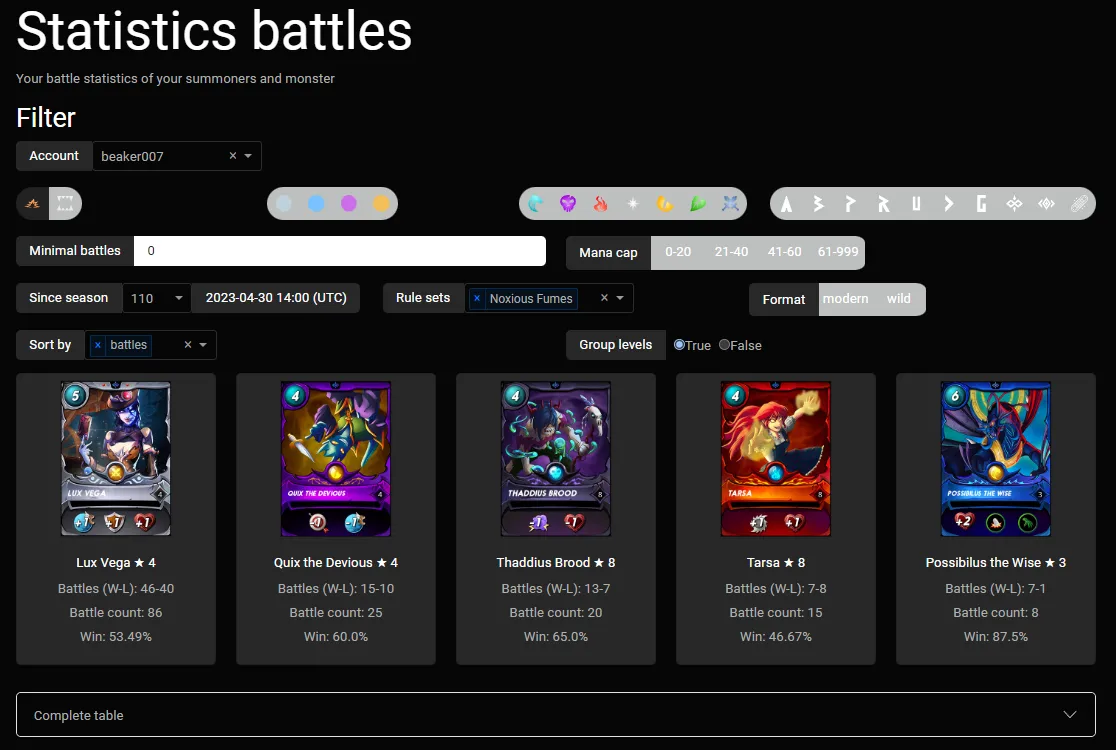The image size is (1116, 750).
Task: Set Group levels to True
Action: tap(679, 344)
